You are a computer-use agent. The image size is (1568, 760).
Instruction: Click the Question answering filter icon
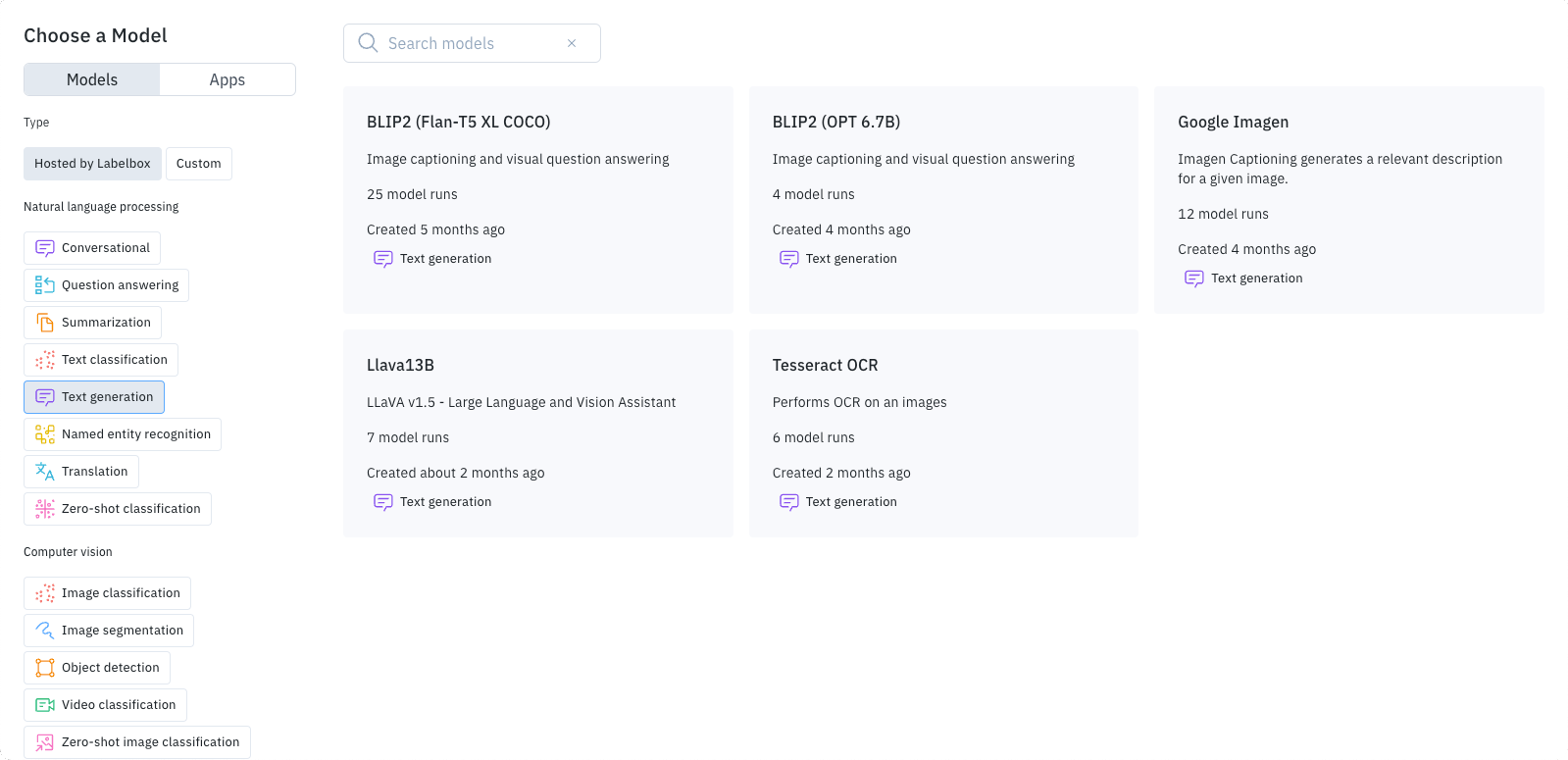[x=45, y=285]
